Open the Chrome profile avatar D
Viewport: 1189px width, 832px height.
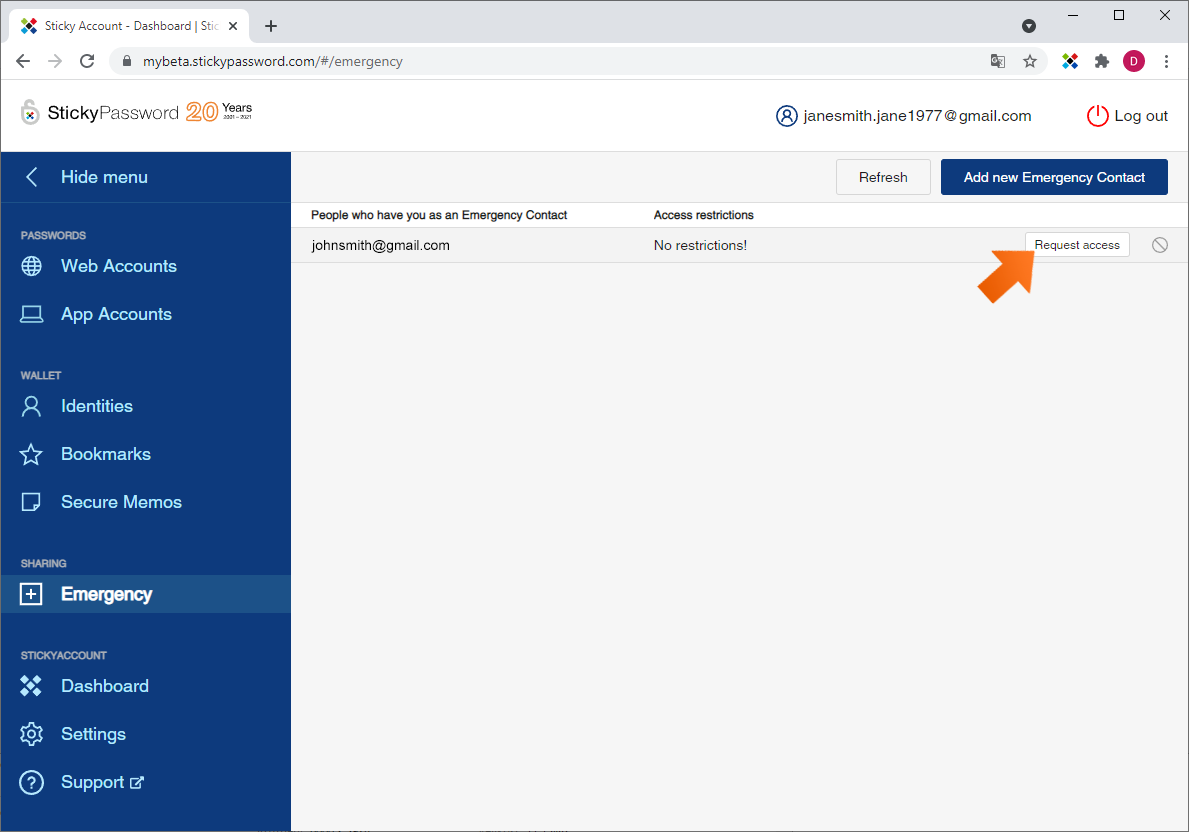[x=1134, y=61]
